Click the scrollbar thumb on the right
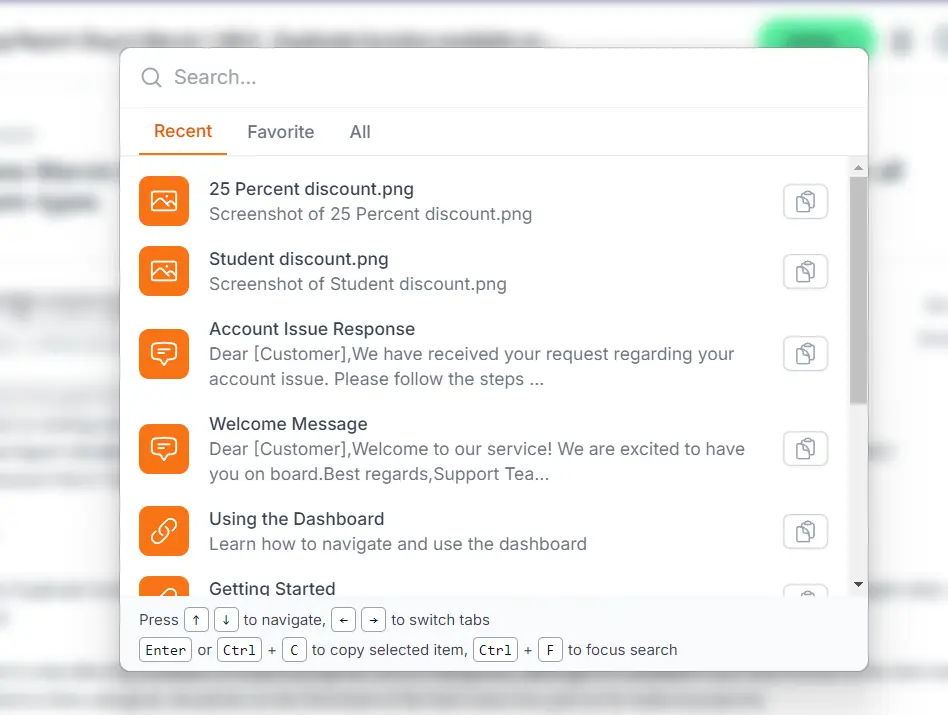Viewport: 948px width, 715px height. (858, 290)
